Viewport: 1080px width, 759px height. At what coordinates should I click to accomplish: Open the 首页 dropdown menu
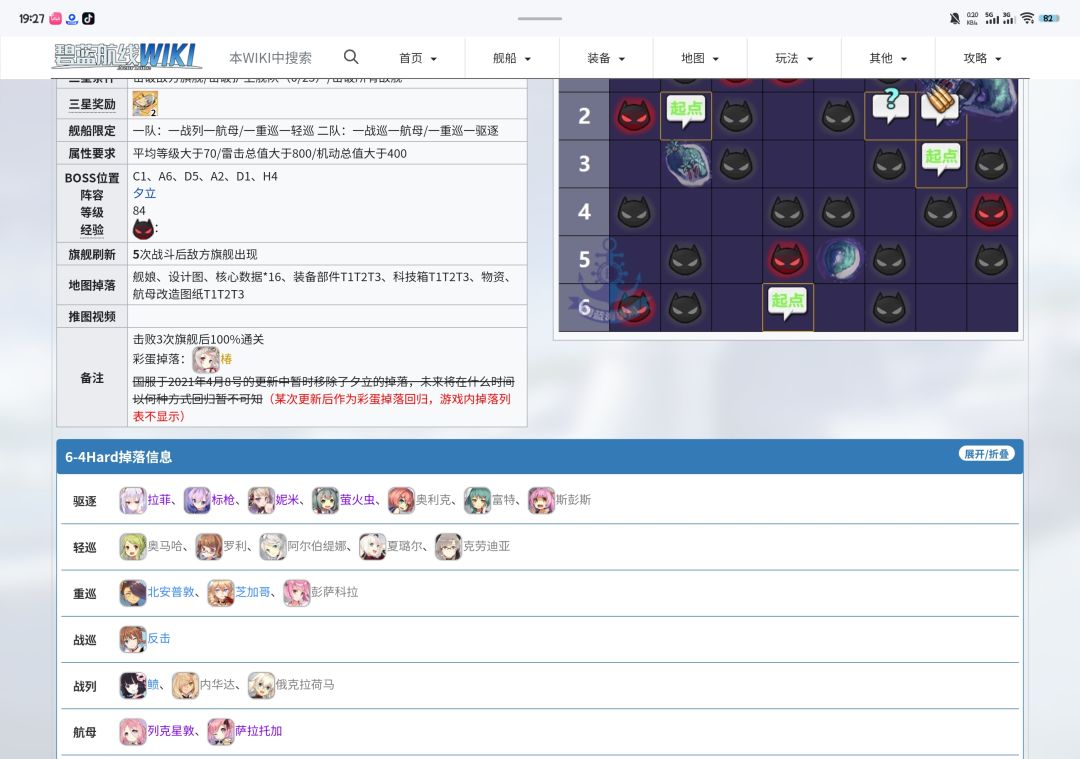(418, 59)
